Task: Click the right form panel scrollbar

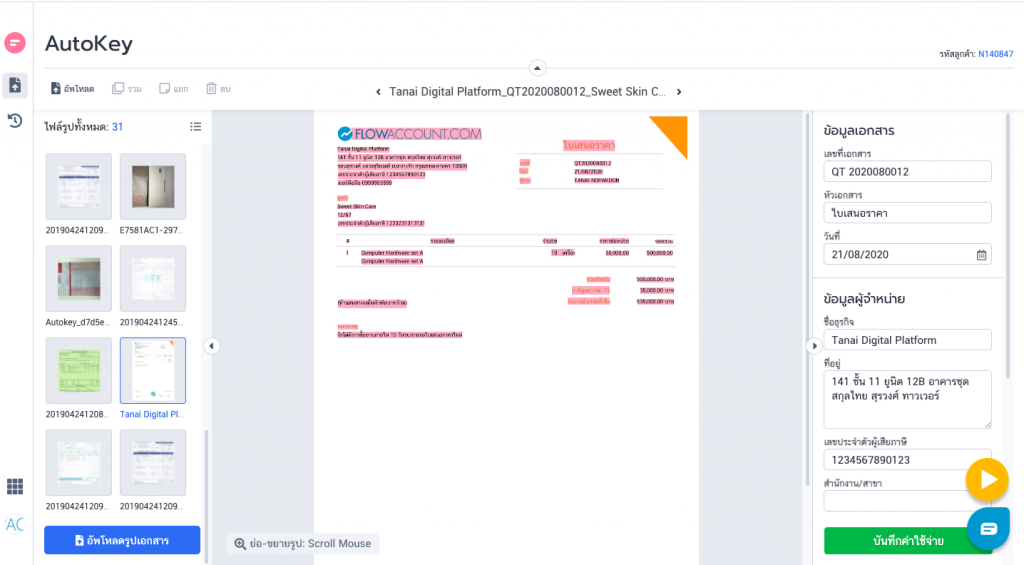Action: 1008,245
